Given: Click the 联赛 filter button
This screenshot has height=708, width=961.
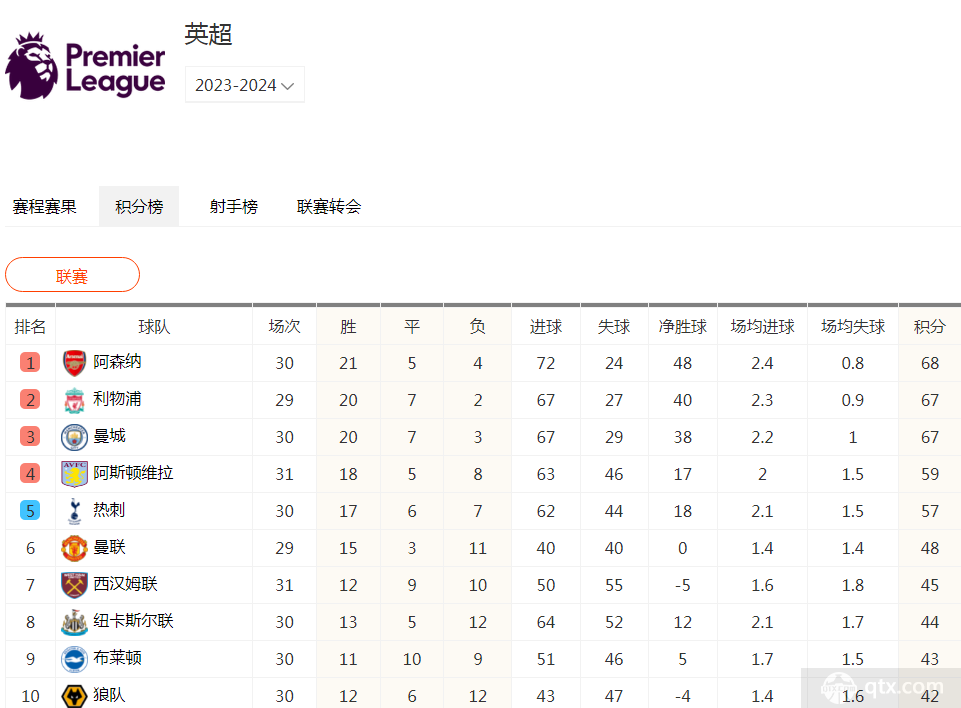Looking at the screenshot, I should [72, 275].
